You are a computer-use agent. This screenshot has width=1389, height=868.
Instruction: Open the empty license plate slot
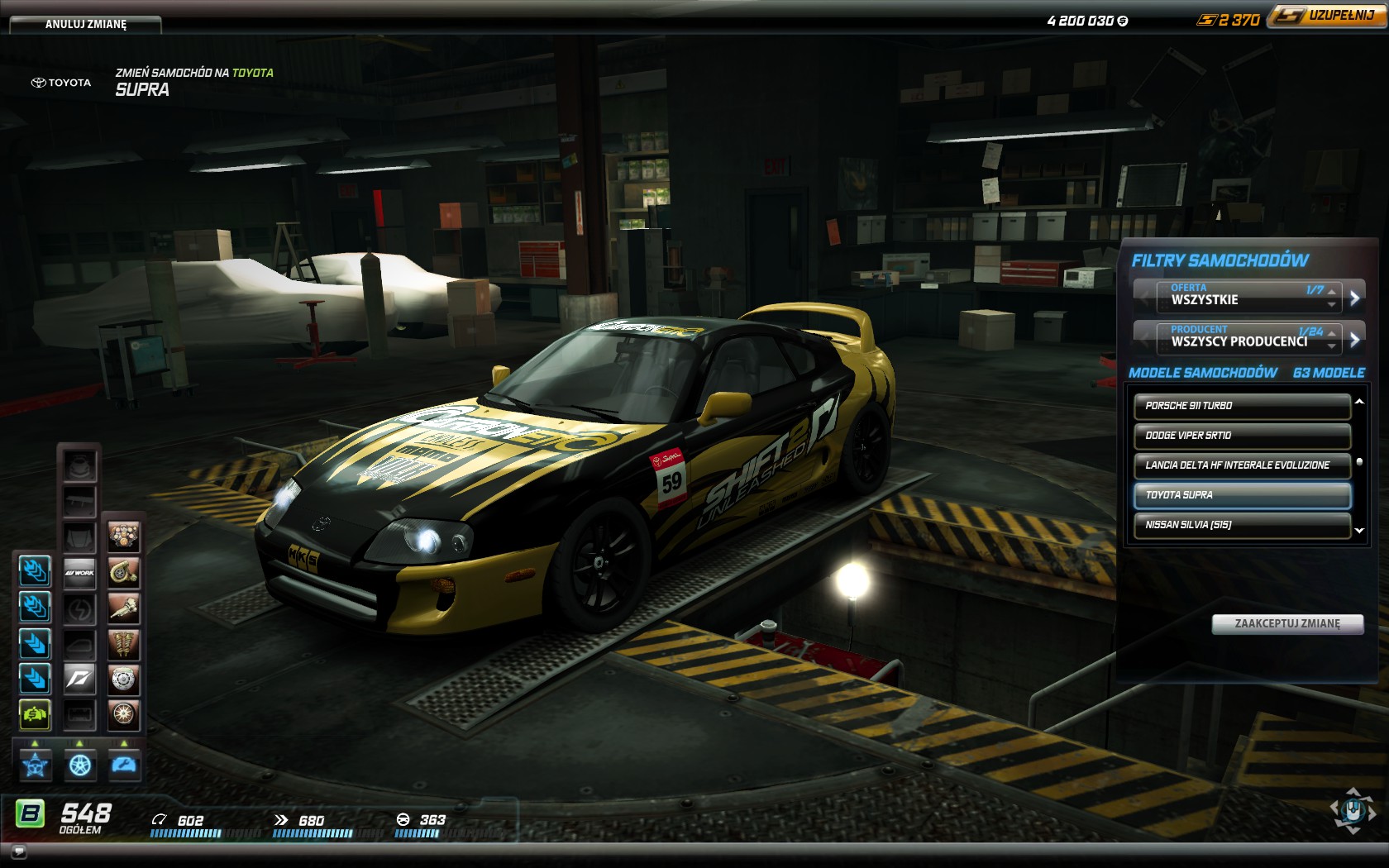click(x=79, y=714)
